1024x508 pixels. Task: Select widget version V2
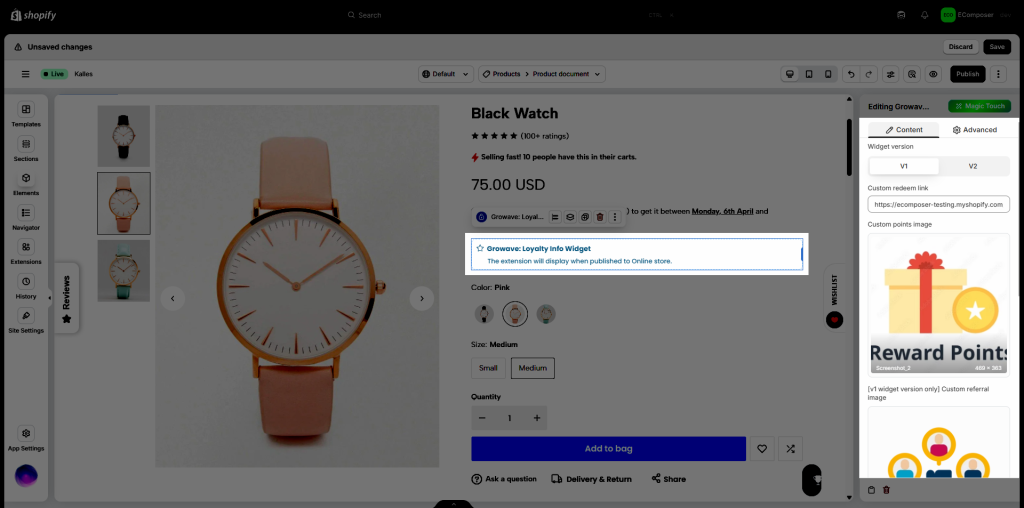[x=972, y=166]
